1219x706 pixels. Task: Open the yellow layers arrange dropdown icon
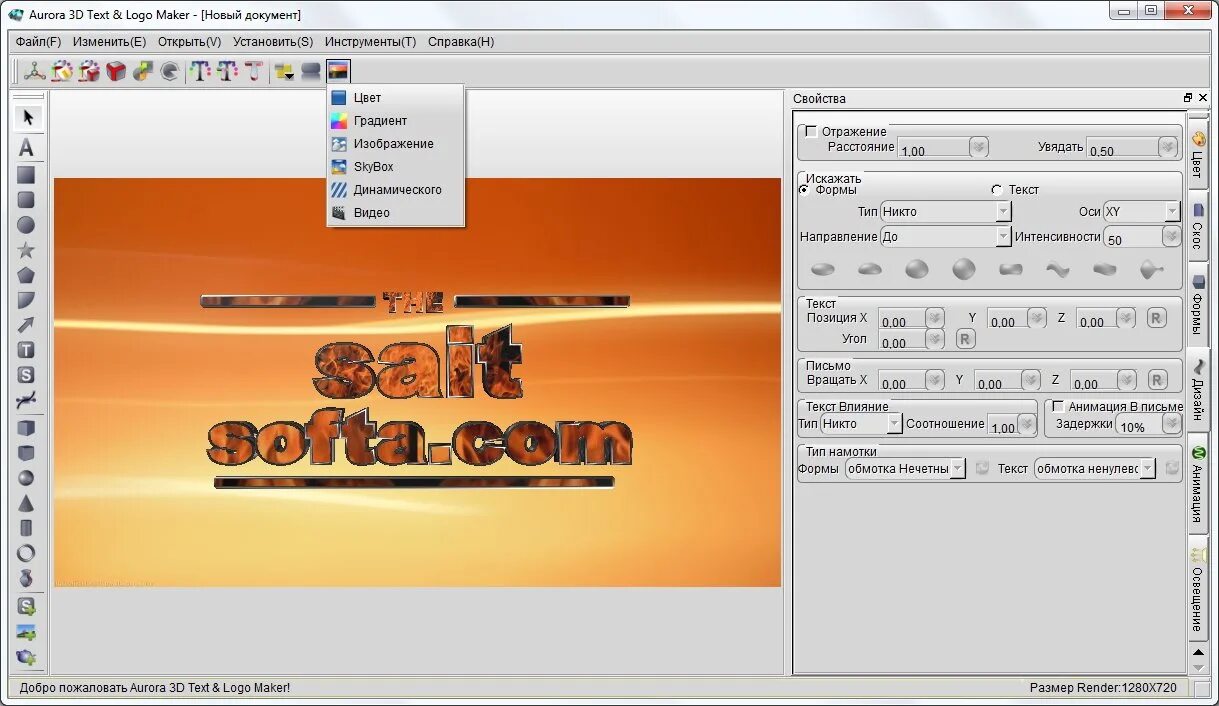coord(285,71)
